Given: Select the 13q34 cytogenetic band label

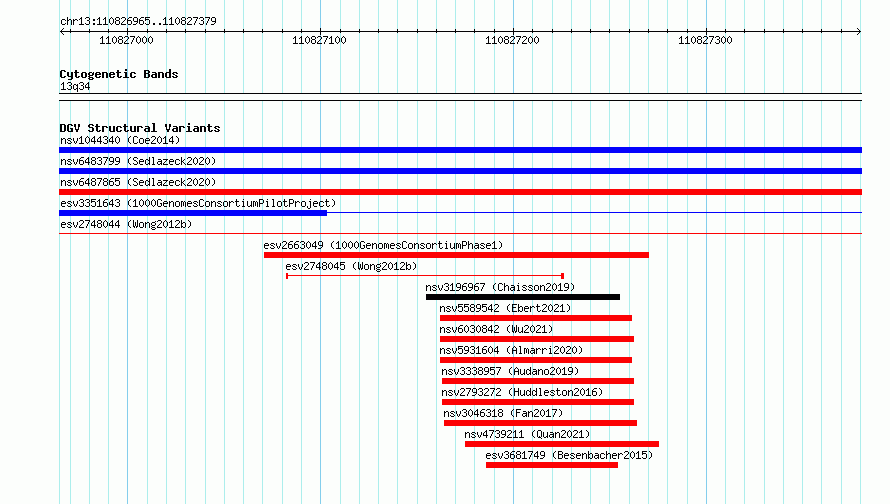Looking at the screenshot, I should tap(75, 86).
